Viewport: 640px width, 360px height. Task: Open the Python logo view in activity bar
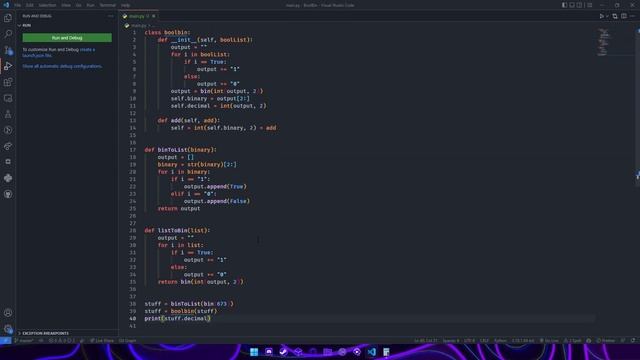pyautogui.click(x=8, y=178)
